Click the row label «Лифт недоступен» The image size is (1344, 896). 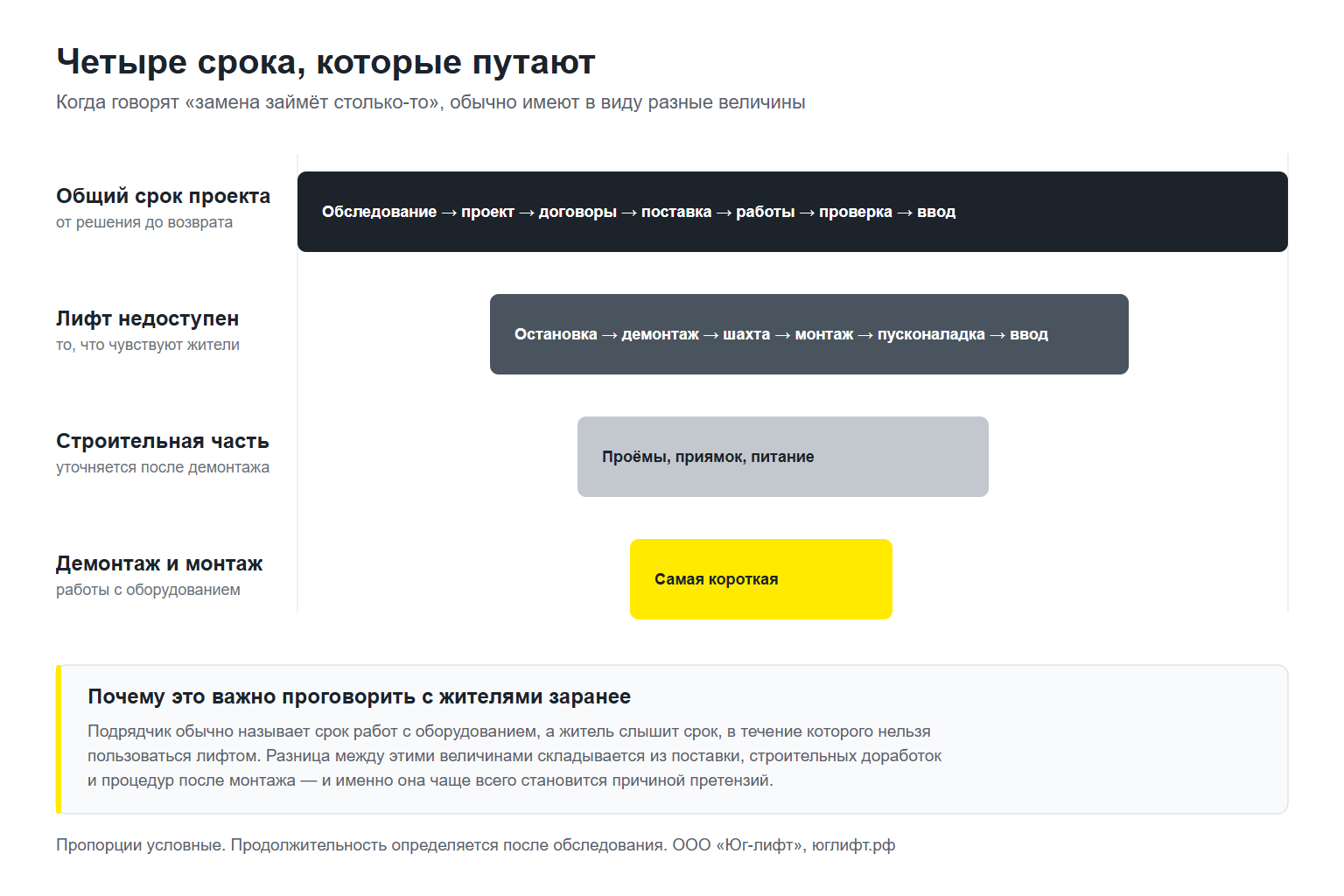147,318
